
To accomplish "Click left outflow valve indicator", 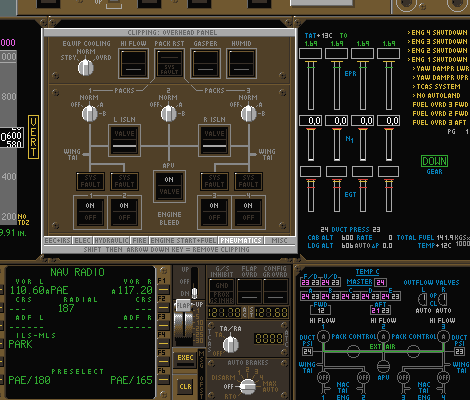I will pos(423,299).
